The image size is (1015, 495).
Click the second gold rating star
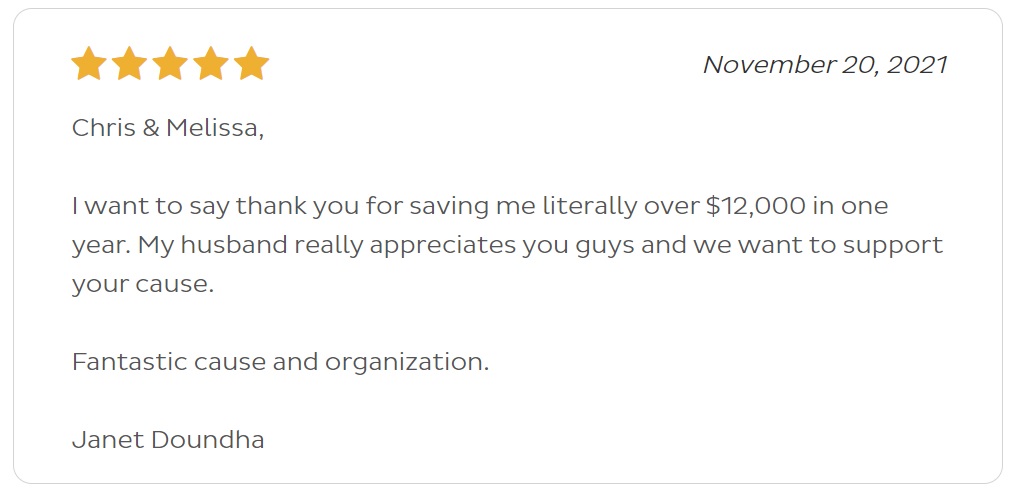pos(129,63)
